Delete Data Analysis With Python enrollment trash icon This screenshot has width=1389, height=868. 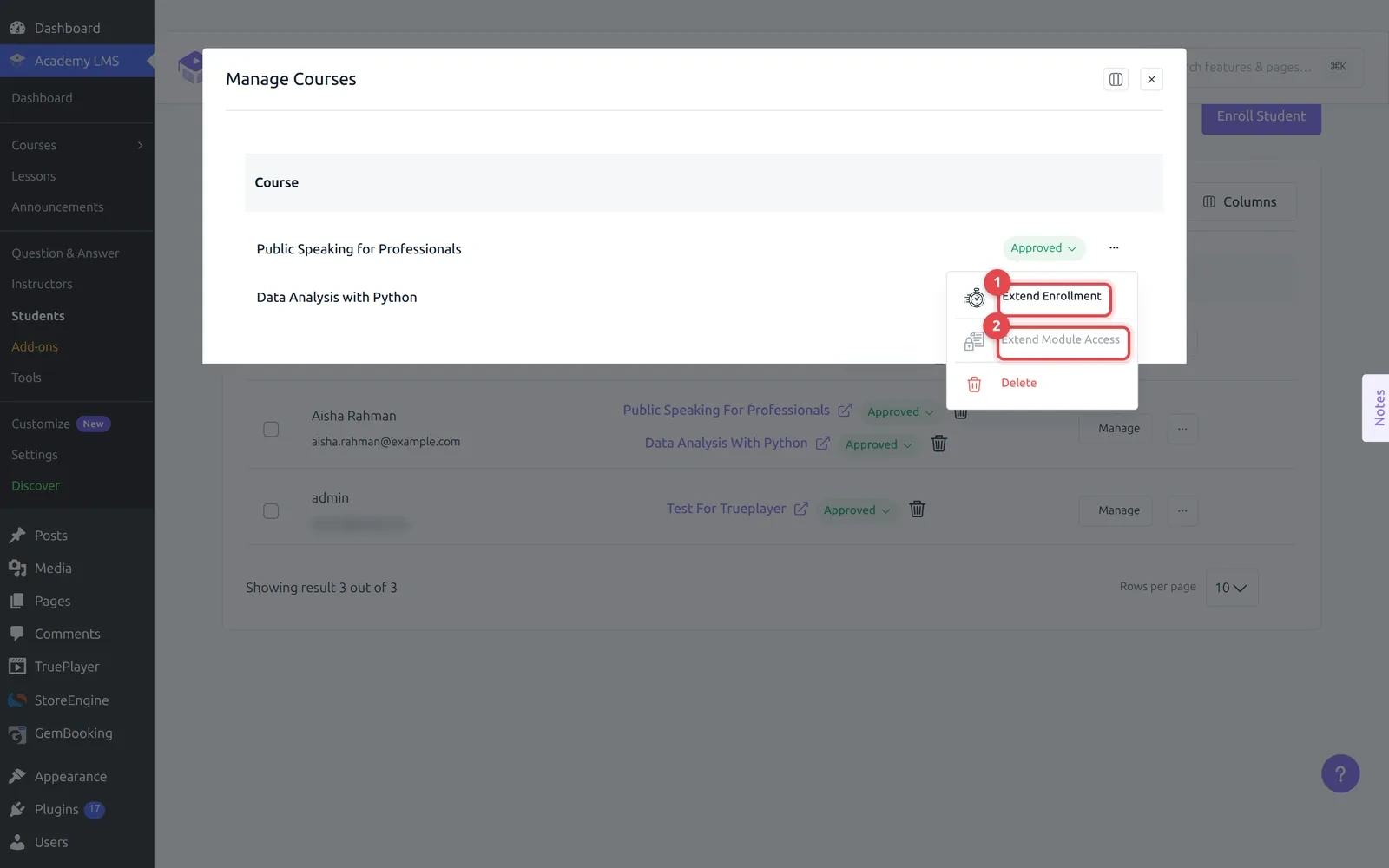938,444
